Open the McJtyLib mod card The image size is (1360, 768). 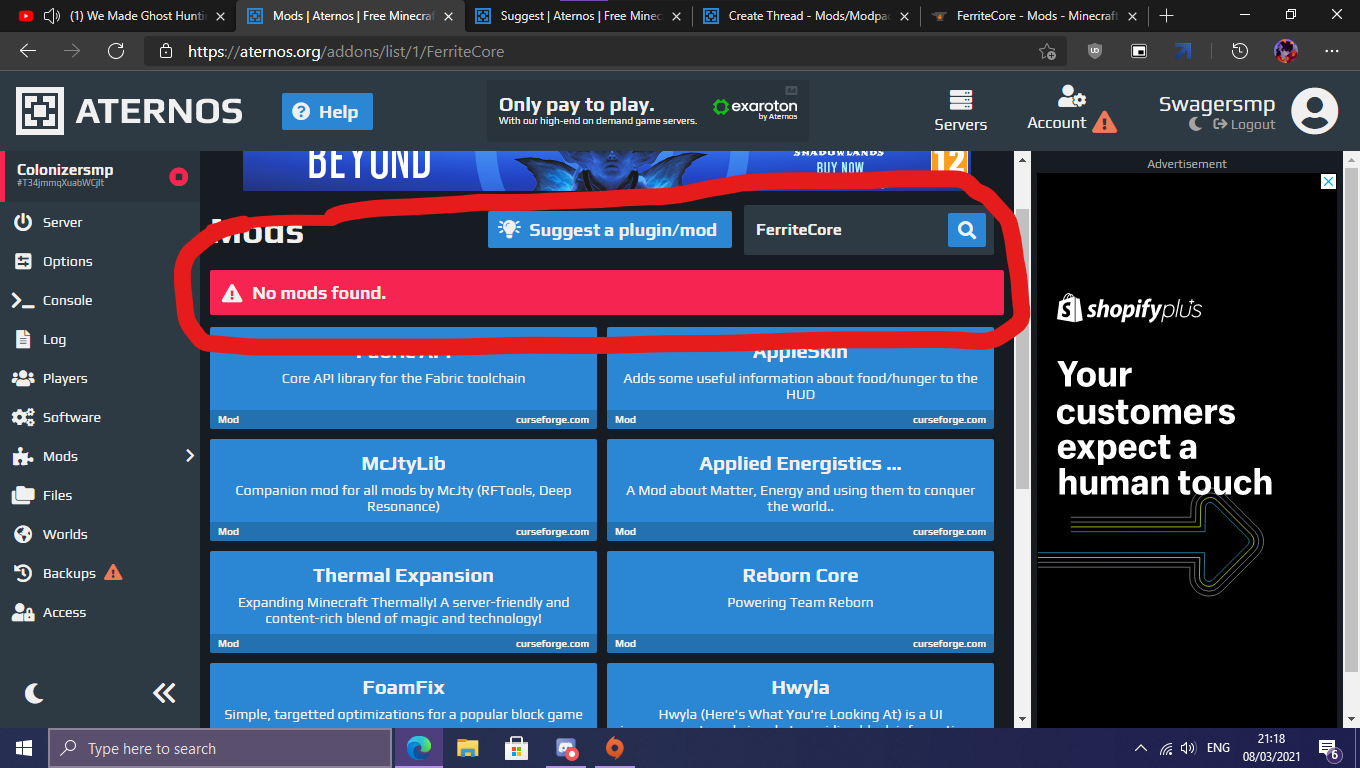pyautogui.click(x=403, y=490)
